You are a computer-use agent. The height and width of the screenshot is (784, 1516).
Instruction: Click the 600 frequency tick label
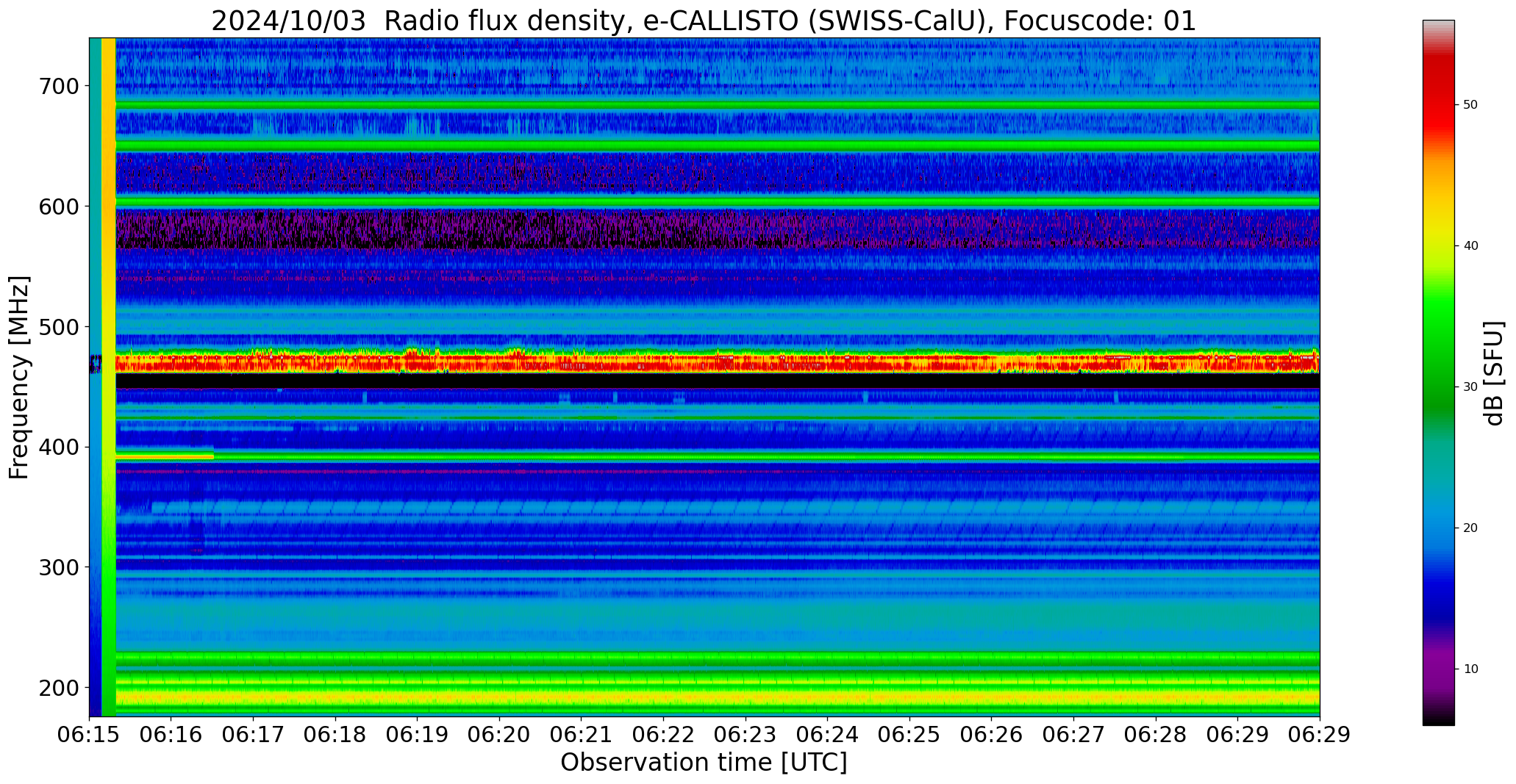[58, 206]
